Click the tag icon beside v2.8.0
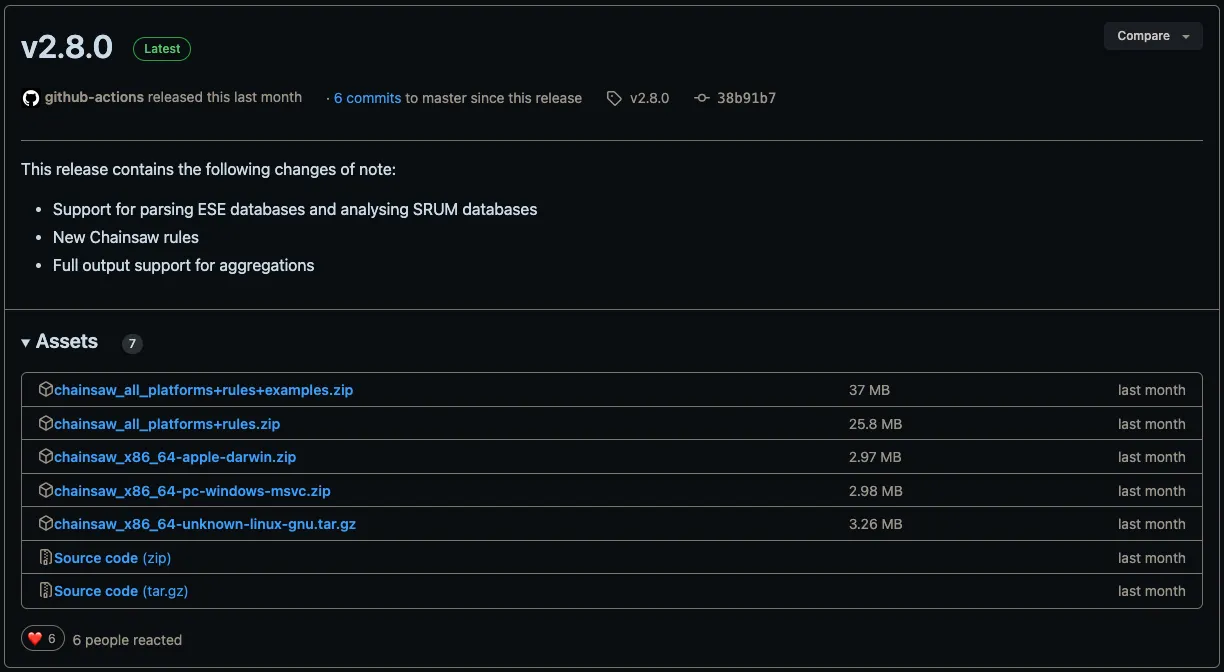The image size is (1224, 672). pyautogui.click(x=614, y=98)
